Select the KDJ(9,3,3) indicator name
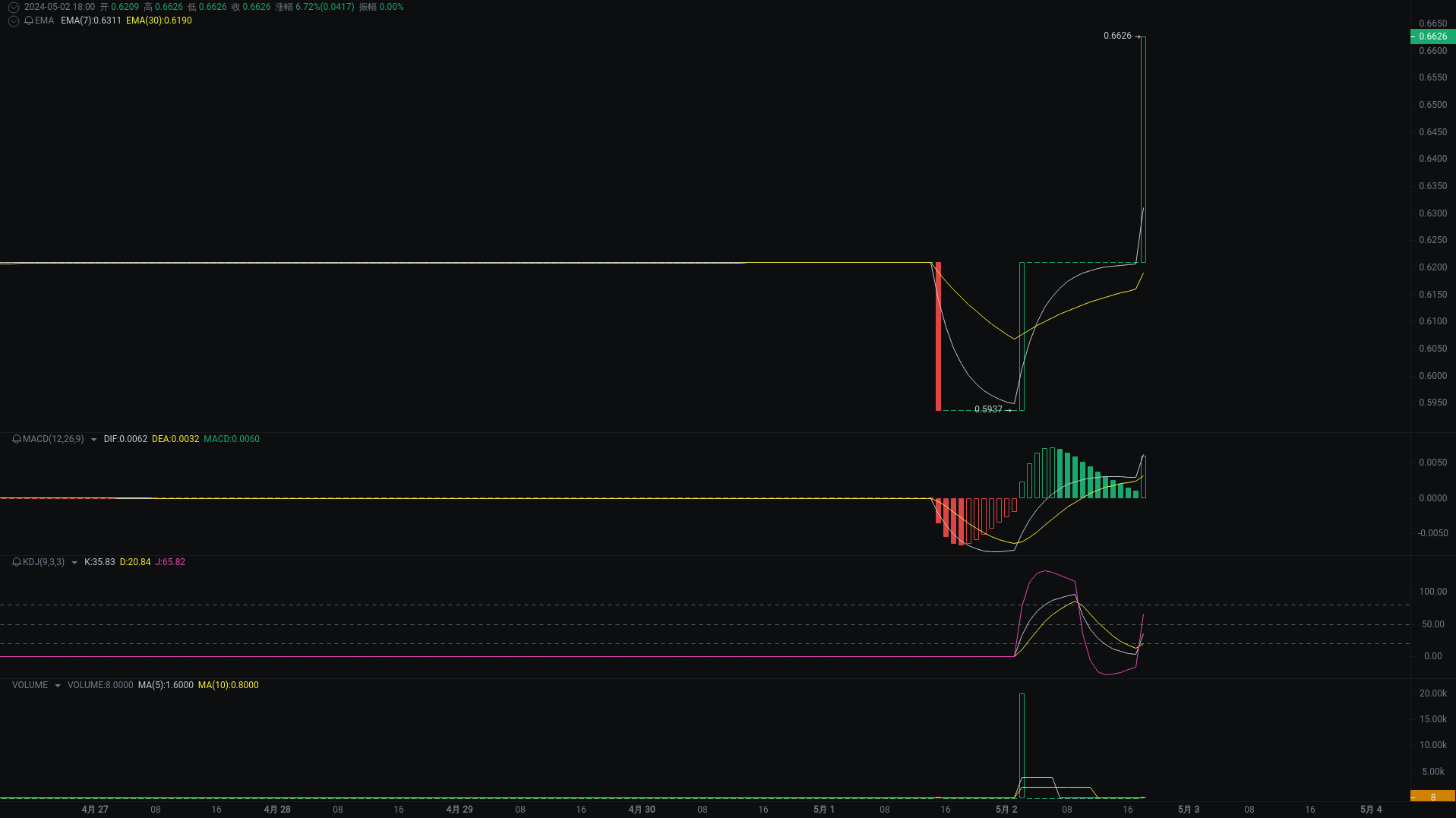Image resolution: width=1456 pixels, height=818 pixels. click(x=43, y=562)
